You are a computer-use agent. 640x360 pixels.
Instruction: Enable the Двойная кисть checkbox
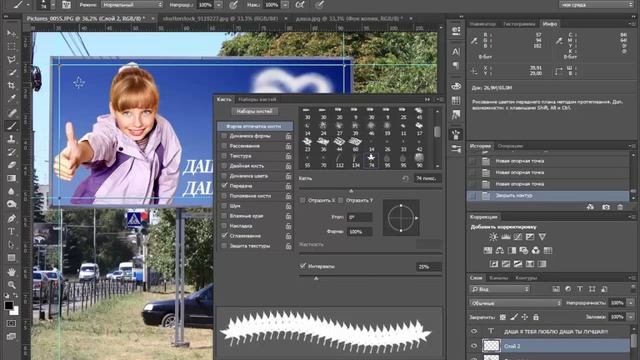(x=224, y=166)
